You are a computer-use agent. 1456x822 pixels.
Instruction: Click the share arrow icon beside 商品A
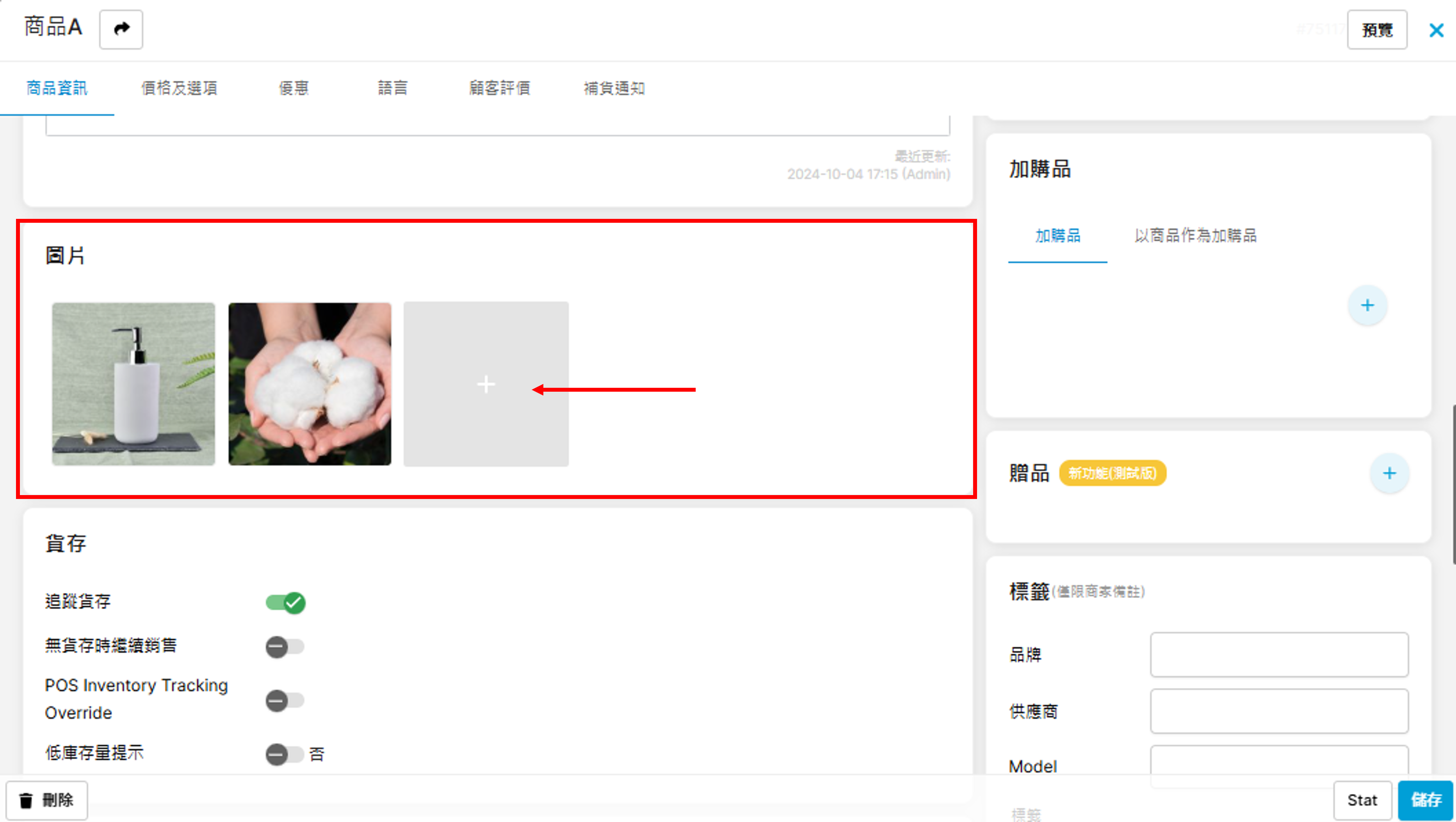click(121, 29)
